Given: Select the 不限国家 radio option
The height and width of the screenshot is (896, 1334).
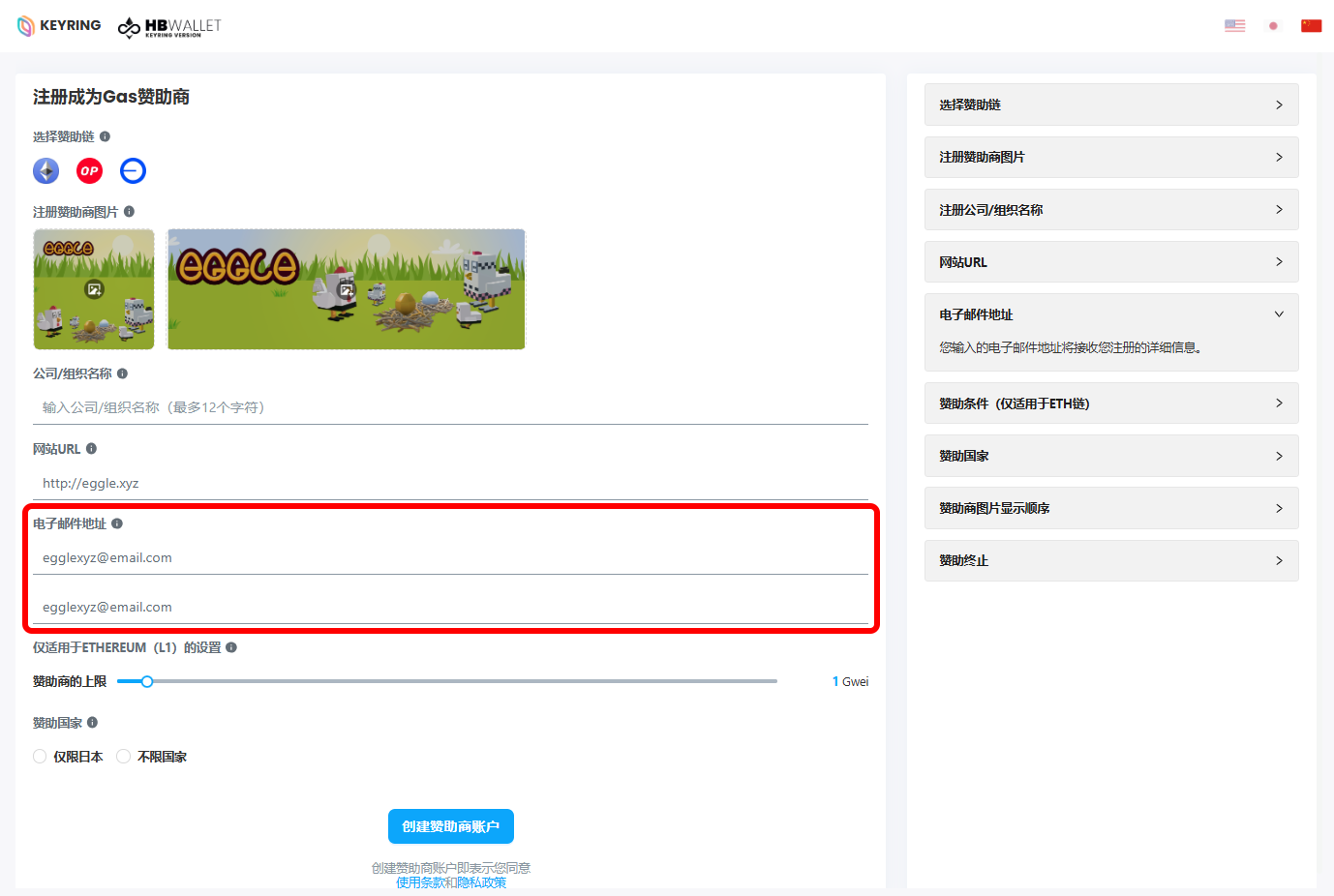Looking at the screenshot, I should (124, 757).
